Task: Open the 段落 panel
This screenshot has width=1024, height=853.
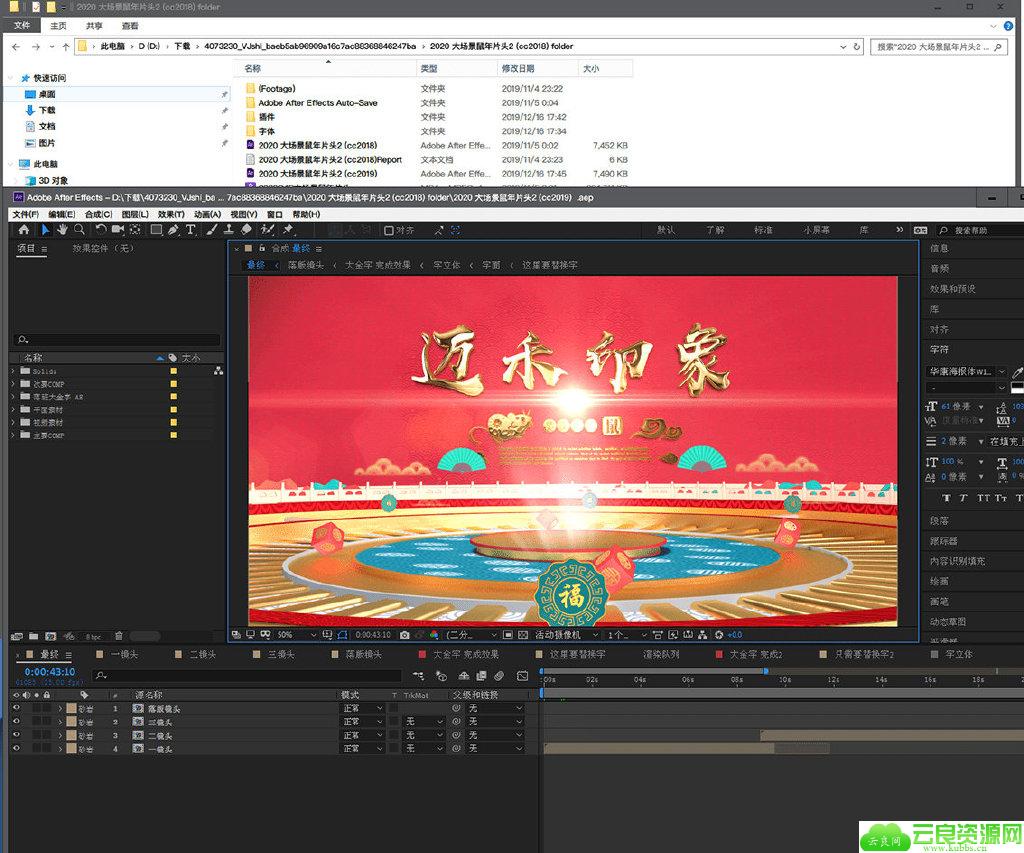Action: click(939, 521)
